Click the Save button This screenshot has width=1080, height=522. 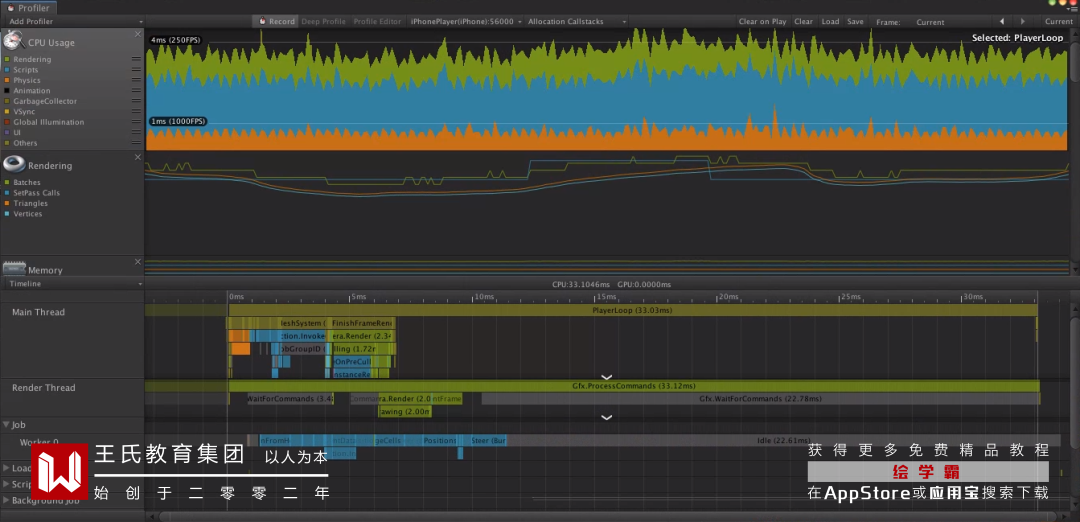coord(855,21)
